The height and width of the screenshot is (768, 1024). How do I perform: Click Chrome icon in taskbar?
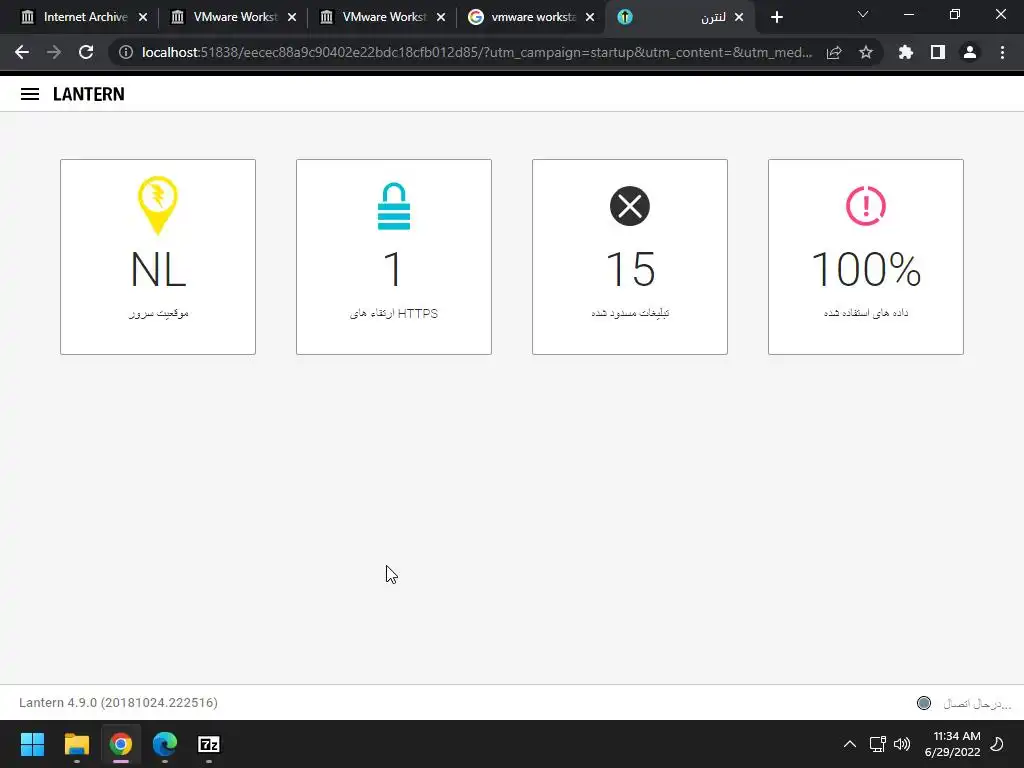[121, 744]
